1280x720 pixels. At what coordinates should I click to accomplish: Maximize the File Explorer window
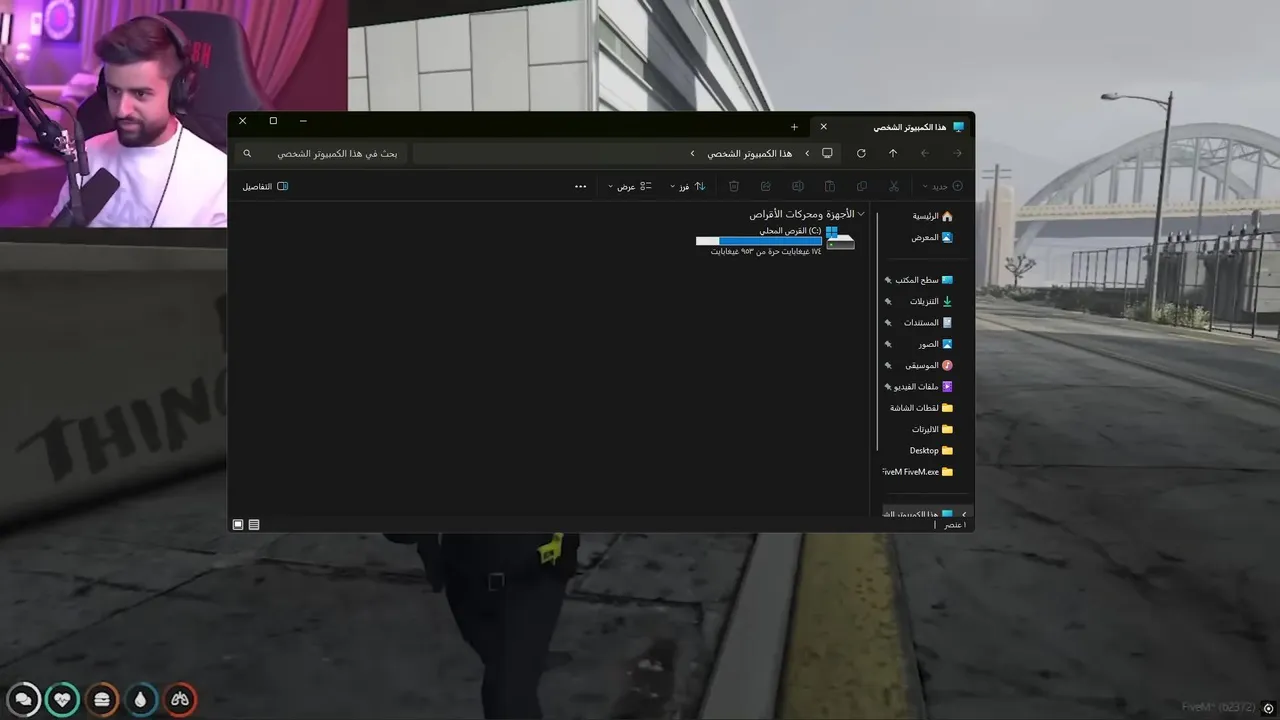[x=273, y=121]
